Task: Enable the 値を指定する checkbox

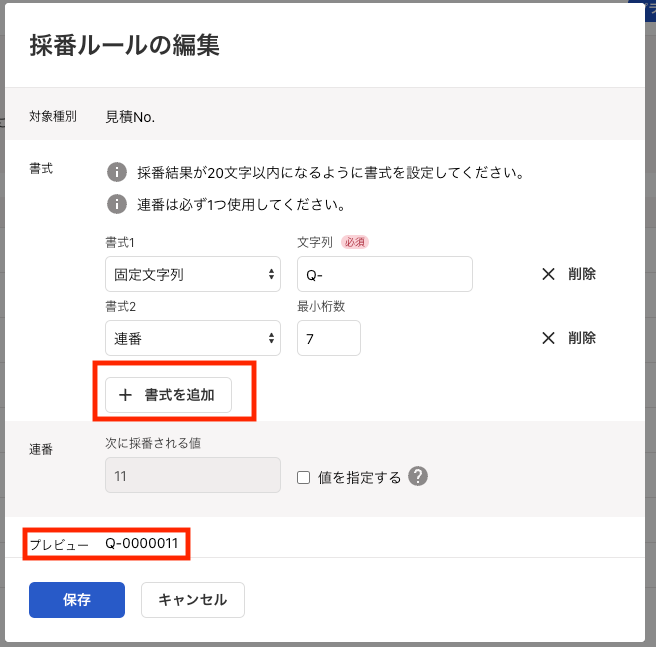Action: (303, 478)
